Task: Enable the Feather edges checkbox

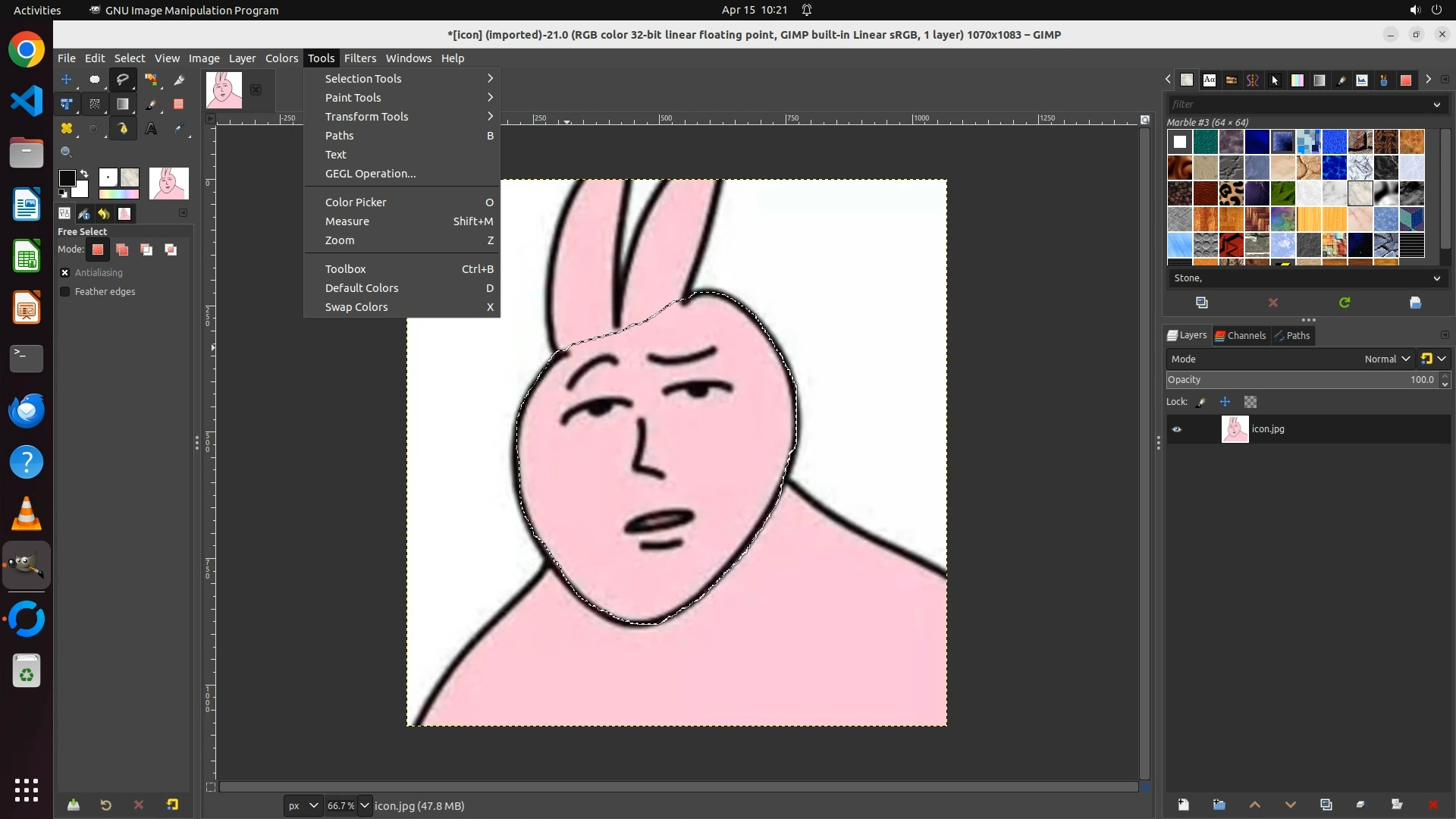Action: click(65, 292)
